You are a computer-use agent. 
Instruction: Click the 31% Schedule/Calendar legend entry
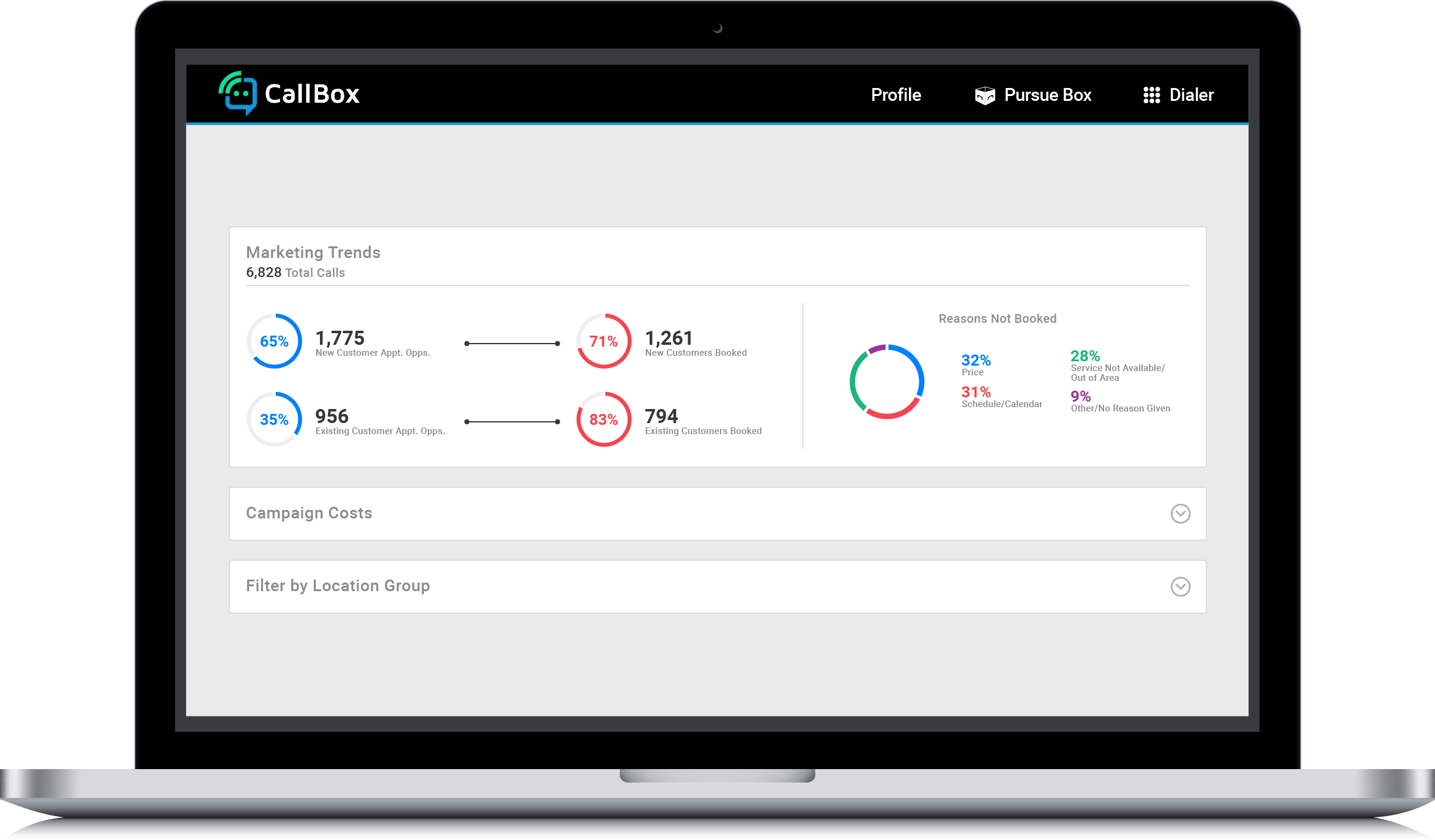tap(1001, 397)
